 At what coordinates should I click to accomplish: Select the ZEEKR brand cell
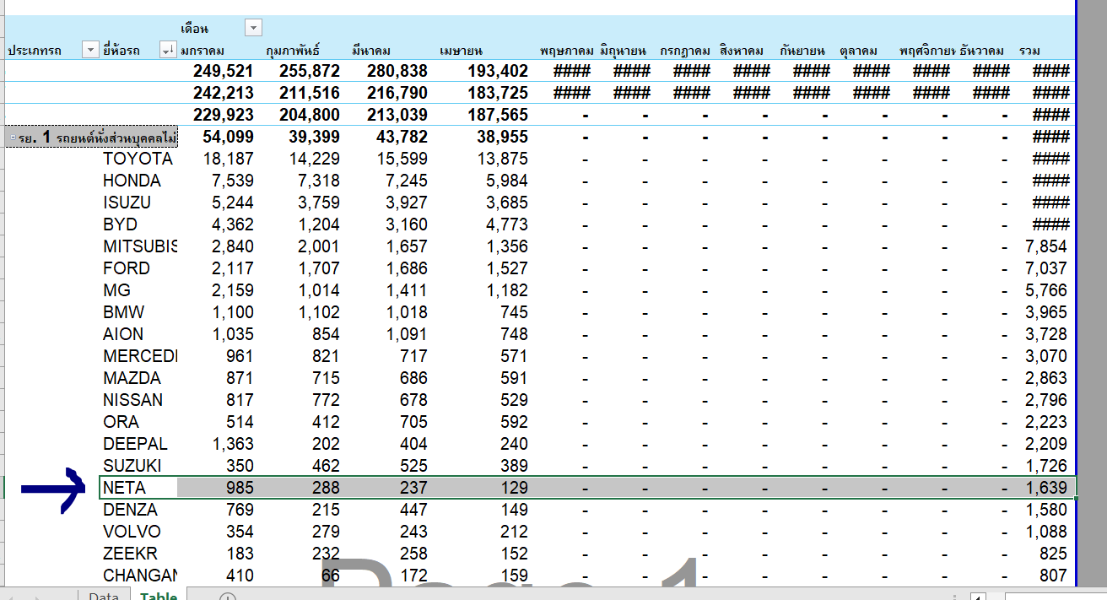pos(130,553)
